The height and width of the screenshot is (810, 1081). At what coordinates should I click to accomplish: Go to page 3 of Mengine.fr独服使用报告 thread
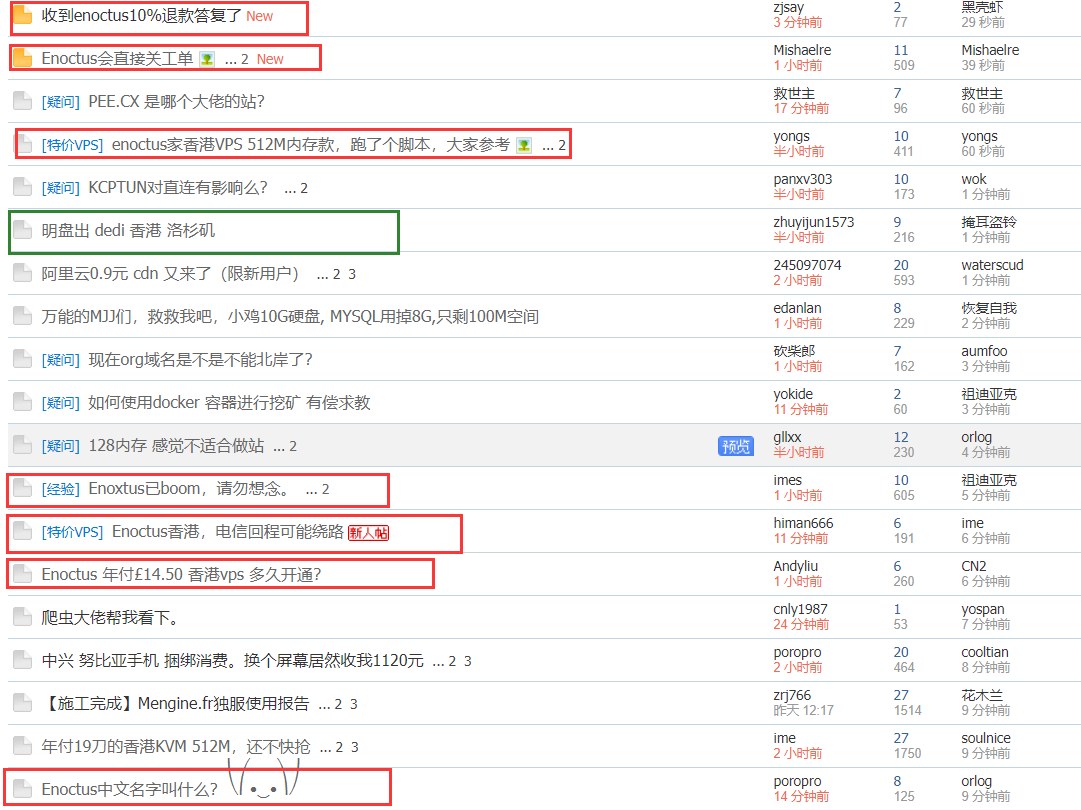pyautogui.click(x=354, y=705)
